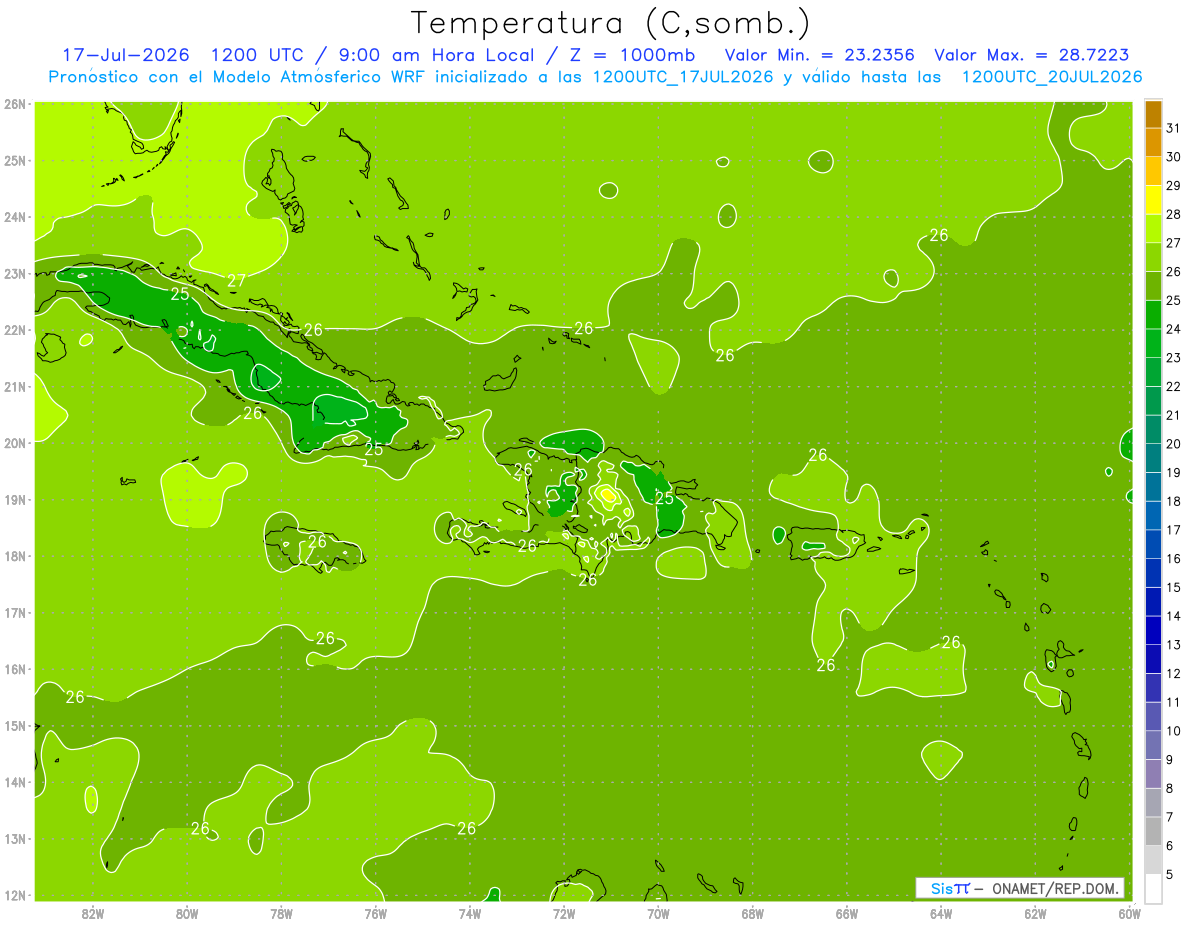Click the 64W longitude axis label

(941, 913)
